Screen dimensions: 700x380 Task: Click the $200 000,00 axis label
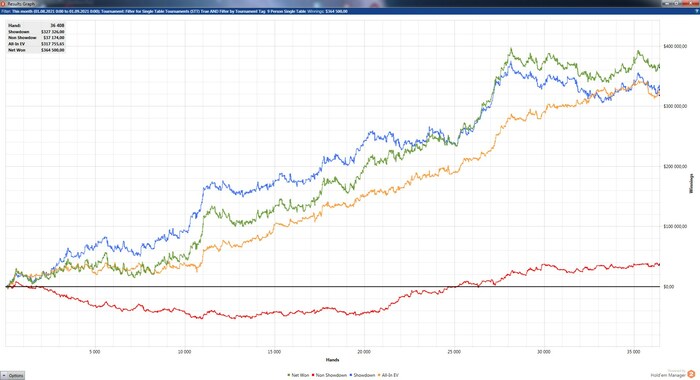[675, 167]
